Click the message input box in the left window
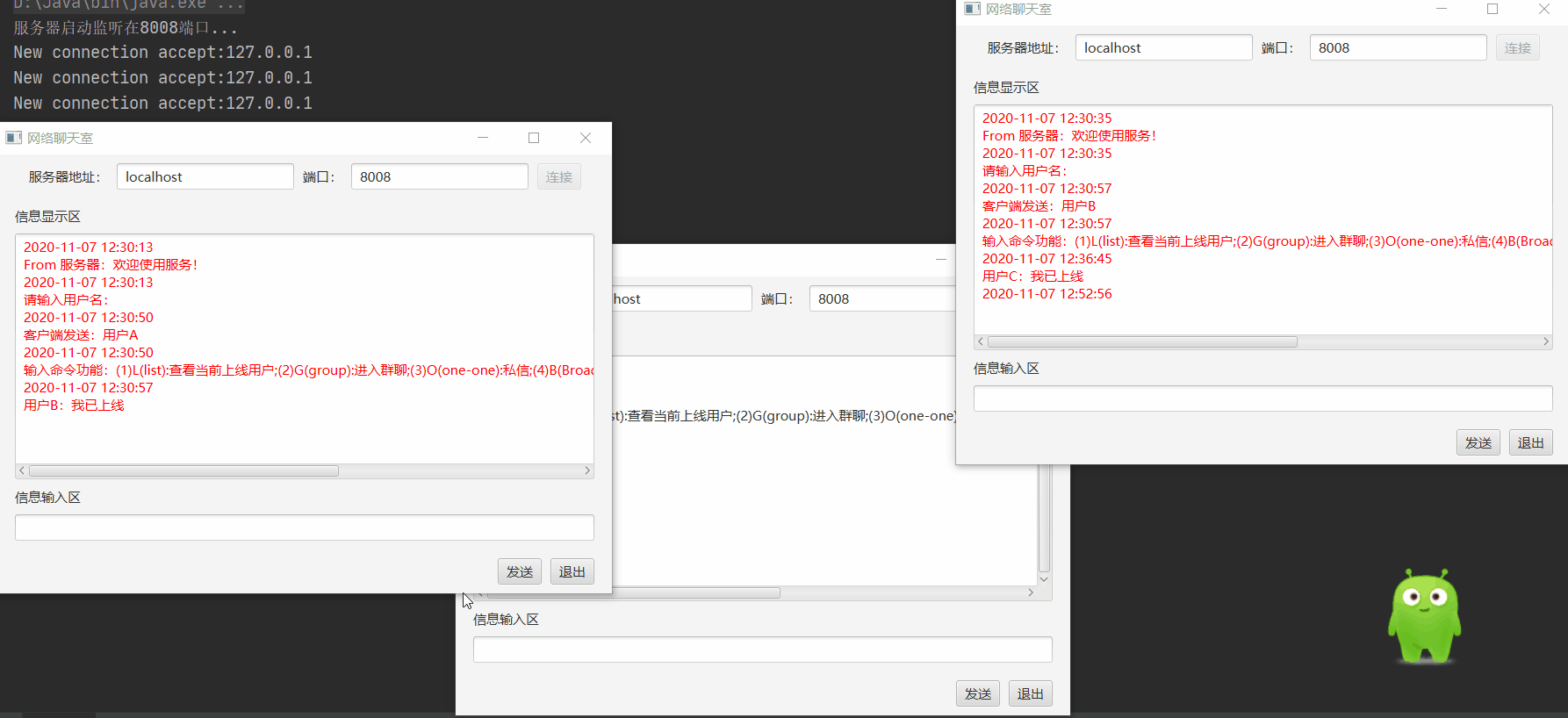The height and width of the screenshot is (718, 1568). [x=305, y=528]
